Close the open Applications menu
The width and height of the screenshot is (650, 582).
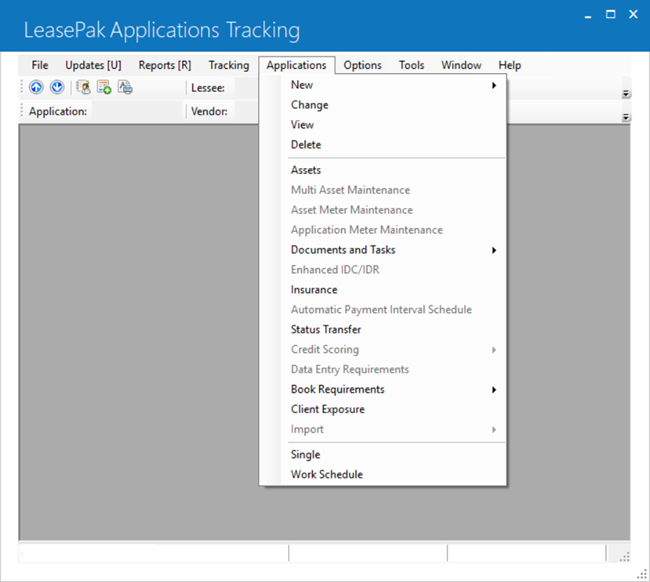(296, 65)
